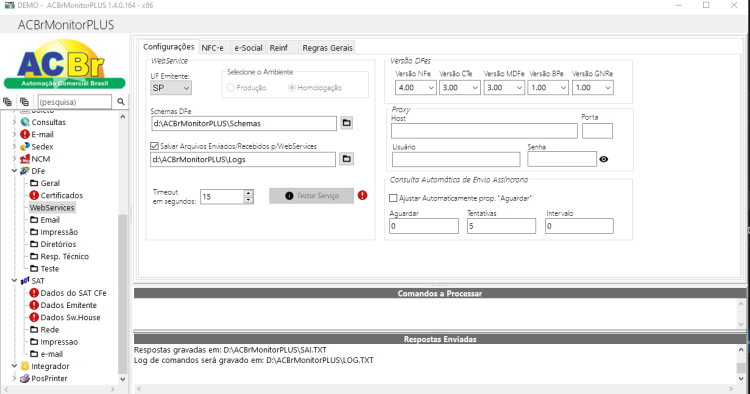Switch to e-Social tab
Screen dimensions: 750x394
coord(248,48)
